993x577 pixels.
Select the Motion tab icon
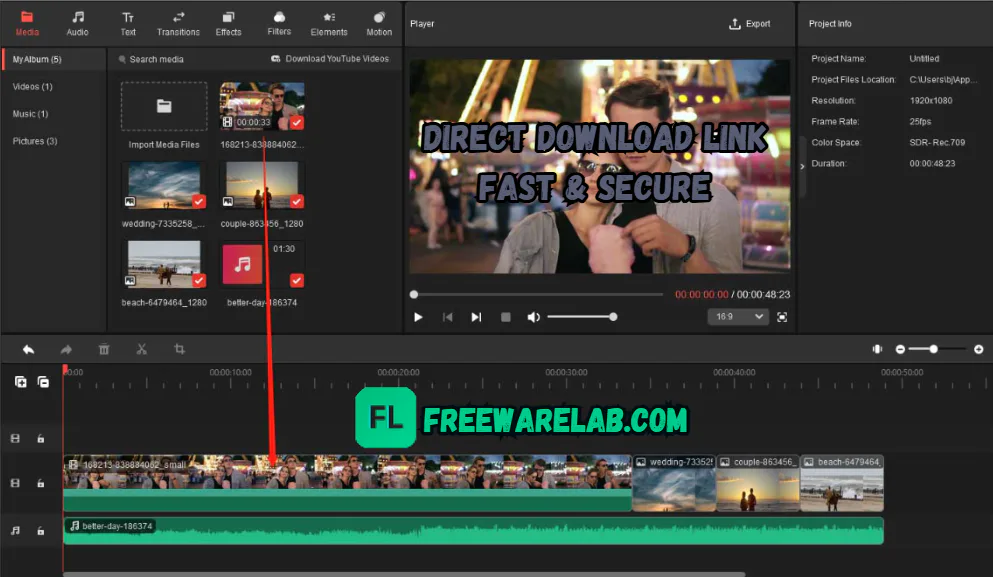[379, 22]
